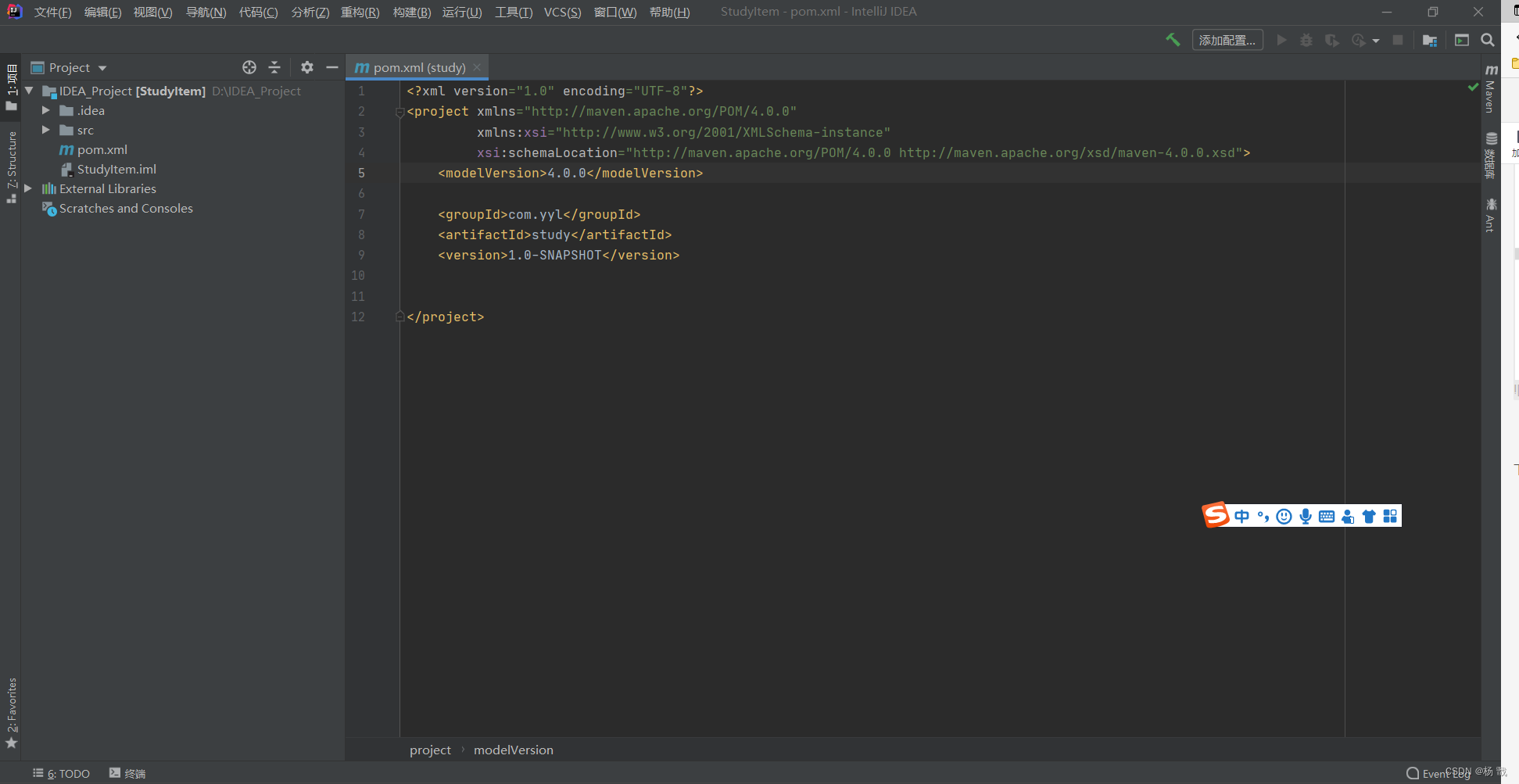The width and height of the screenshot is (1519, 784).
Task: Click the modelVersion breadcrumb
Action: click(513, 750)
